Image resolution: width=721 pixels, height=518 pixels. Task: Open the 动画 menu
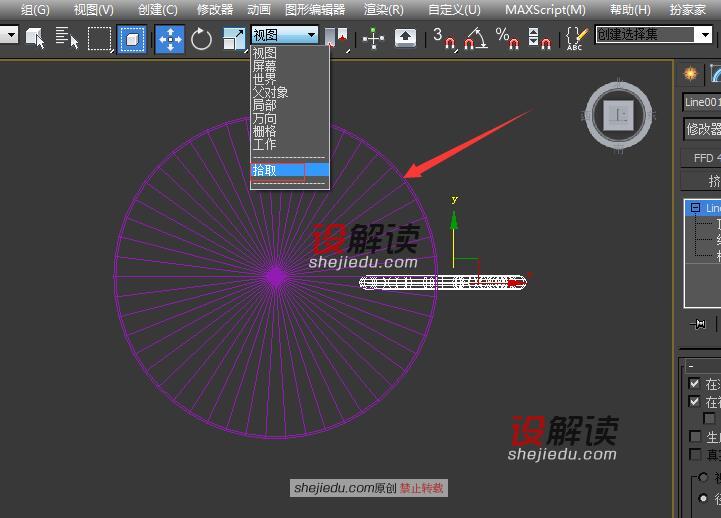[x=259, y=9]
